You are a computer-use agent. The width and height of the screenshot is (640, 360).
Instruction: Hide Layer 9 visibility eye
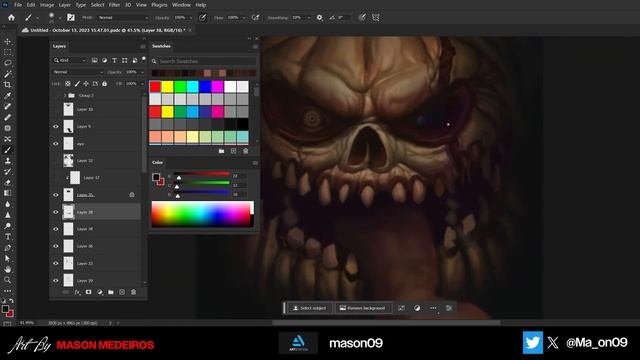[x=56, y=127]
